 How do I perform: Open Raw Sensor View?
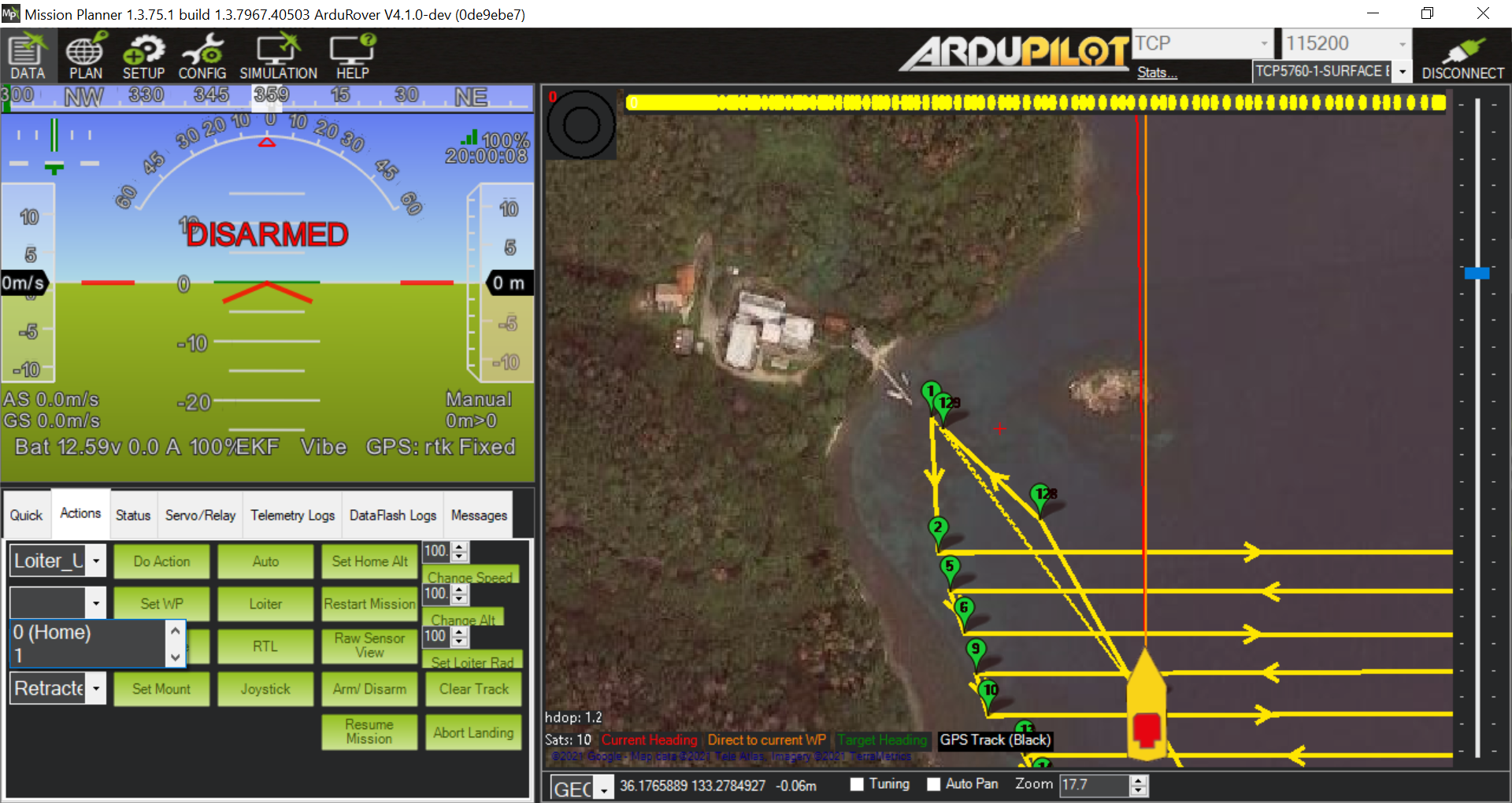pyautogui.click(x=369, y=646)
